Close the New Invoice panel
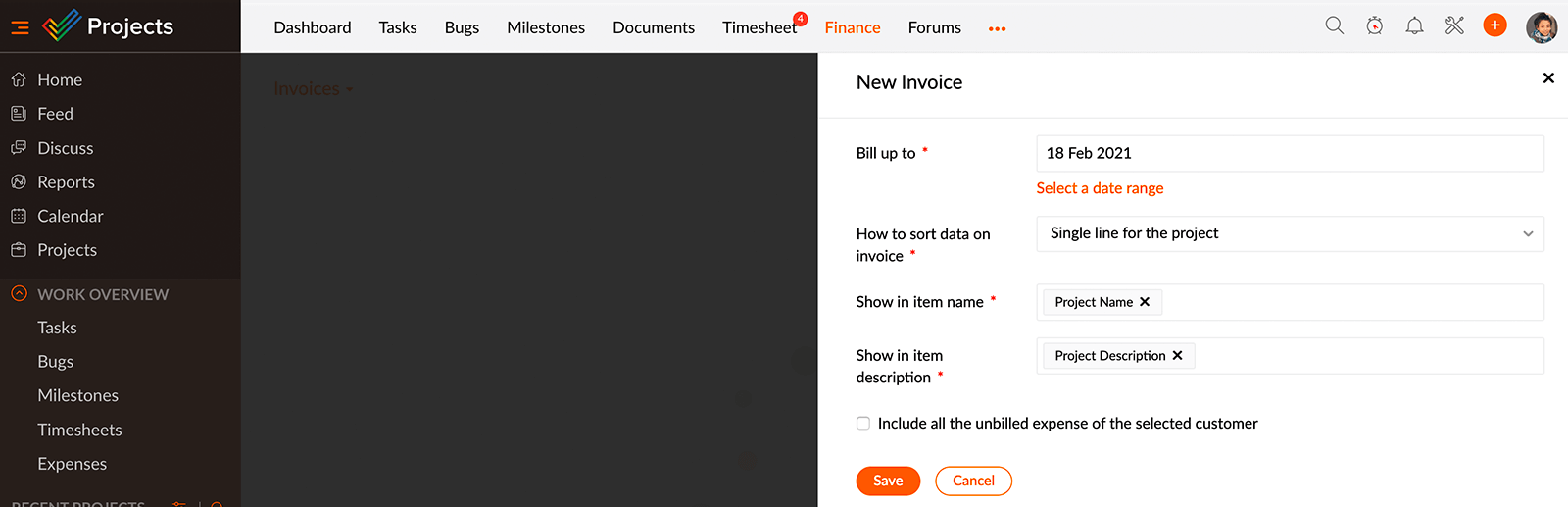The height and width of the screenshot is (507, 1568). pyautogui.click(x=1548, y=77)
